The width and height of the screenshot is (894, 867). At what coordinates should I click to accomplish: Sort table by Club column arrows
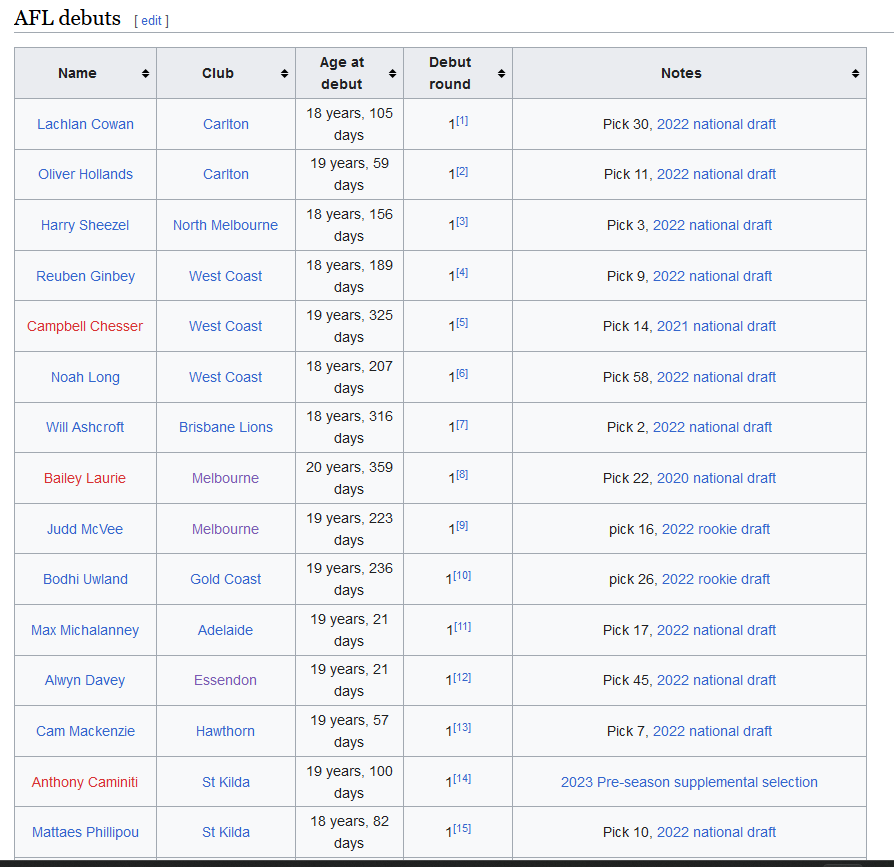(284, 74)
